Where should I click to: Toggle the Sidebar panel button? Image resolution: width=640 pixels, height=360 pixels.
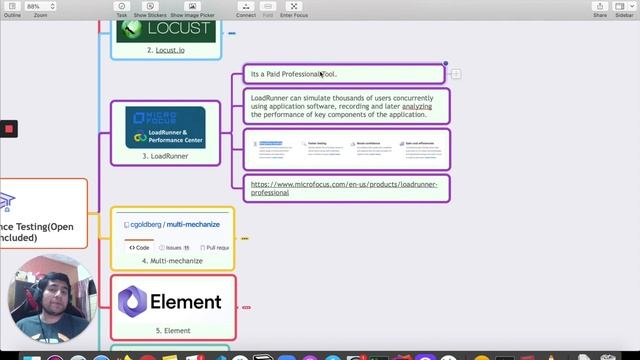click(x=620, y=6)
